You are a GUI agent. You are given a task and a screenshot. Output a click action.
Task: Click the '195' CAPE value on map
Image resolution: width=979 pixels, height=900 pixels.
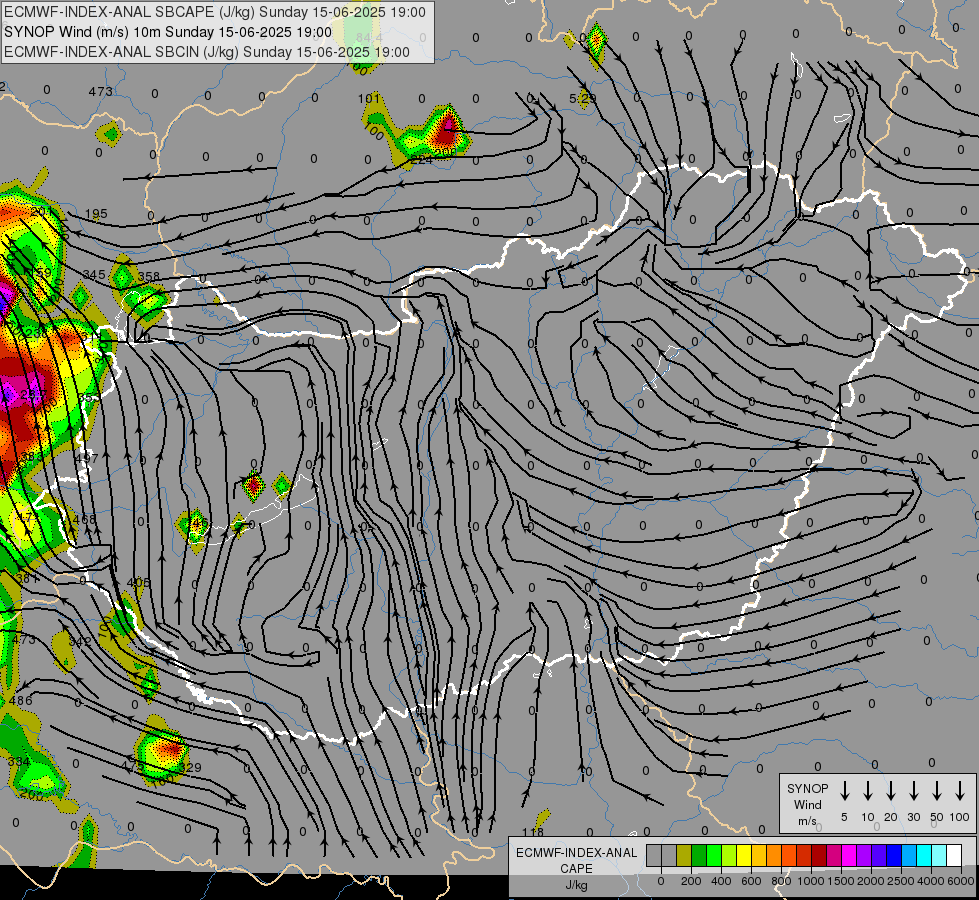[96, 214]
